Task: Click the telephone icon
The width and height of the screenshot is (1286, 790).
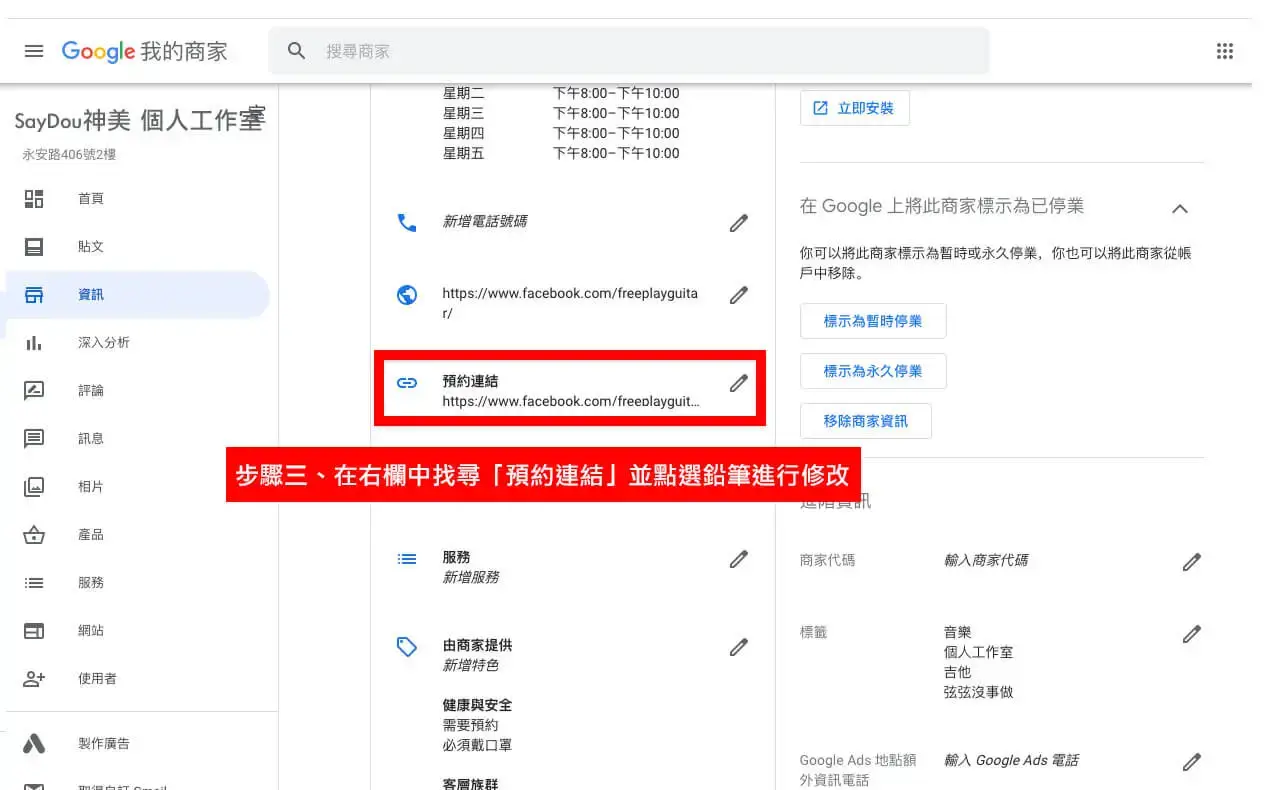Action: (407, 223)
